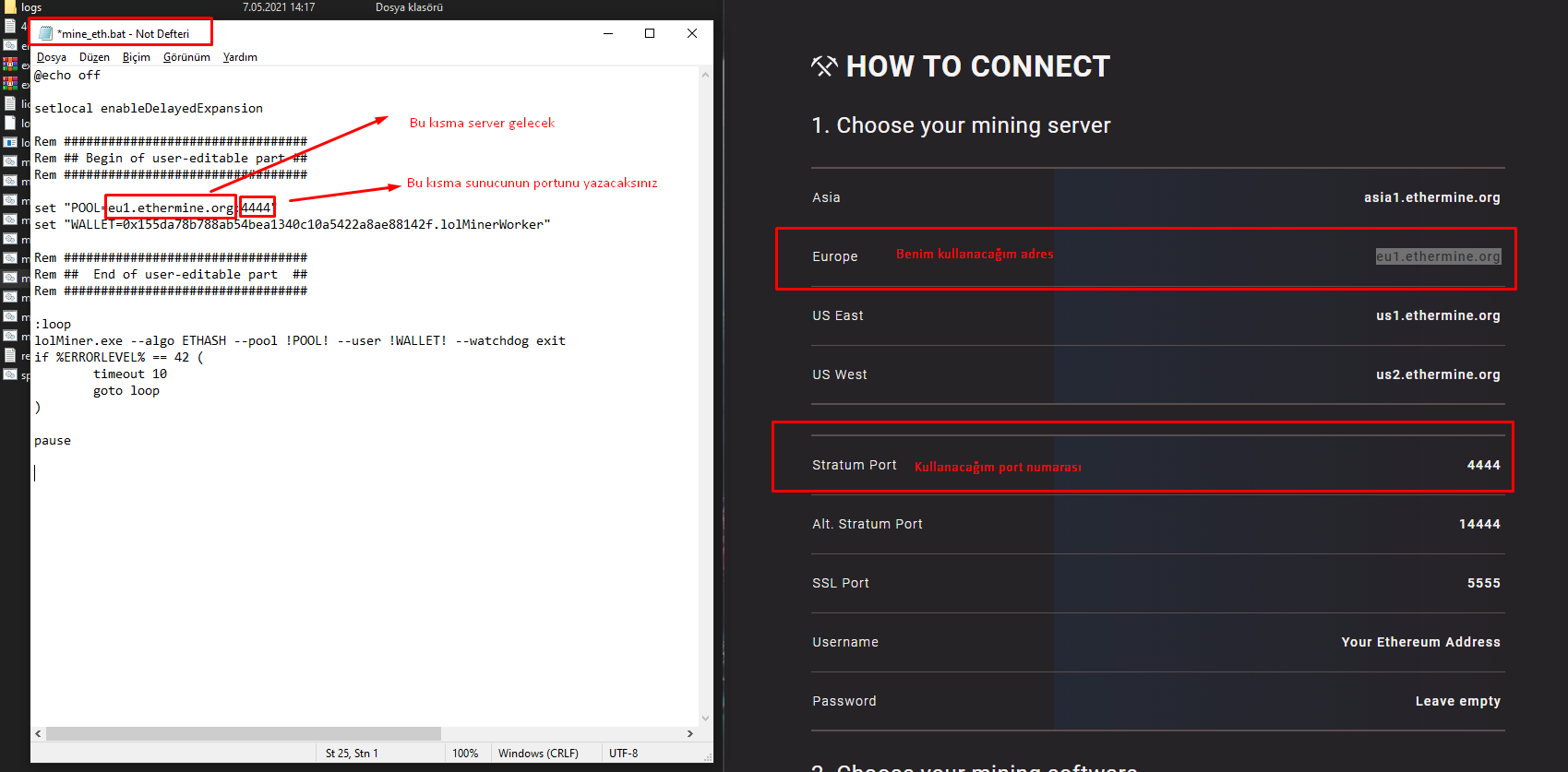Screen dimensions: 1568x772
Task: Click the 'Windows (CRLF)' status entry
Action: tap(538, 754)
